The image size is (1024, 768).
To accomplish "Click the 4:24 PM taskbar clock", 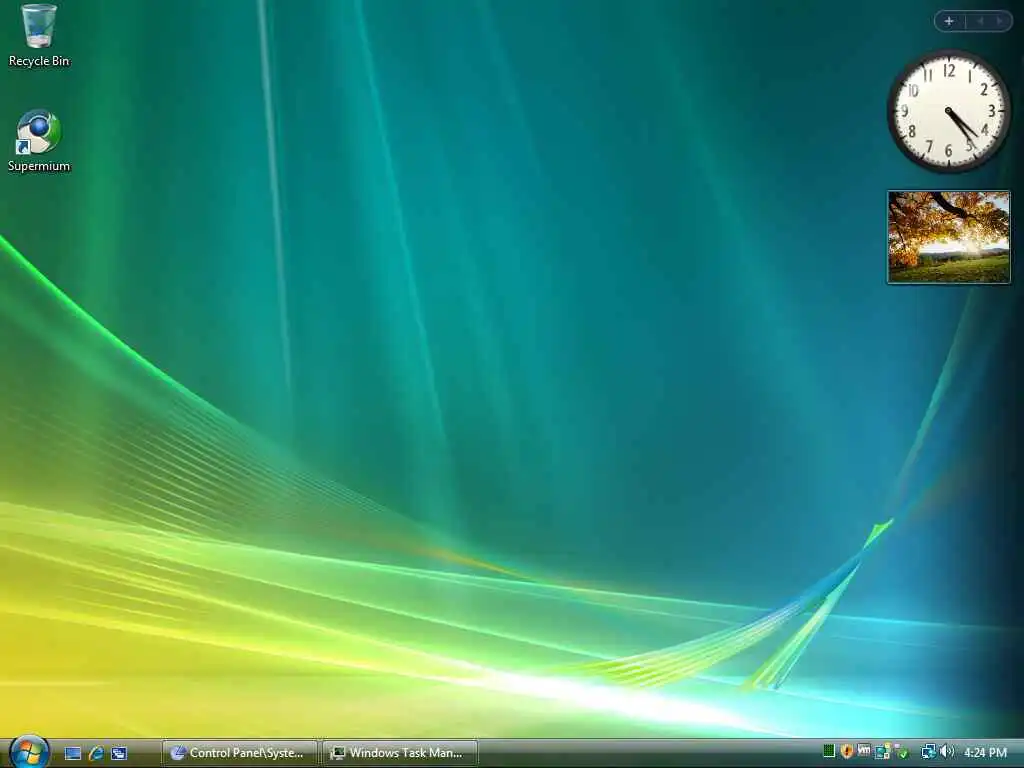I will point(985,752).
